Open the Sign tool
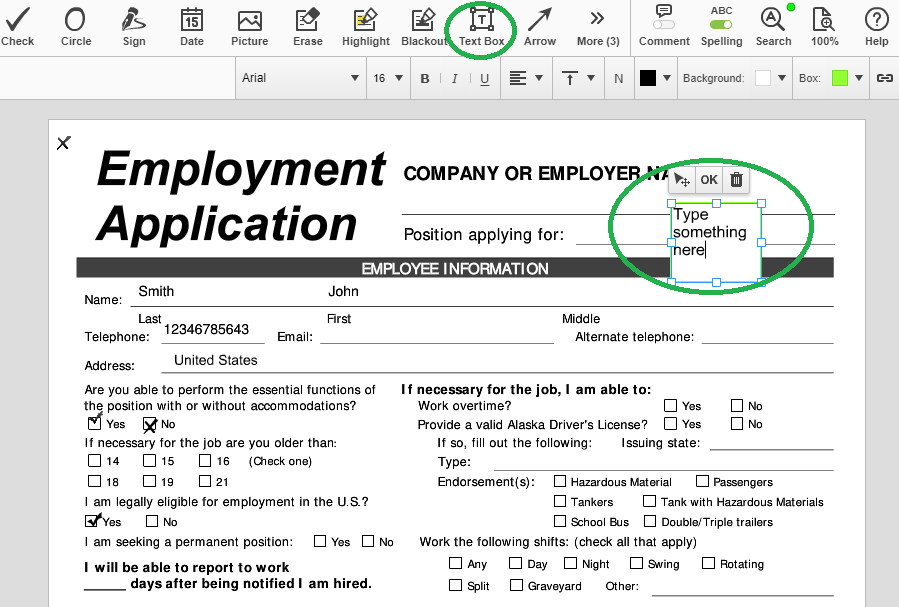Screen dimensions: 899x607 (x=134, y=27)
